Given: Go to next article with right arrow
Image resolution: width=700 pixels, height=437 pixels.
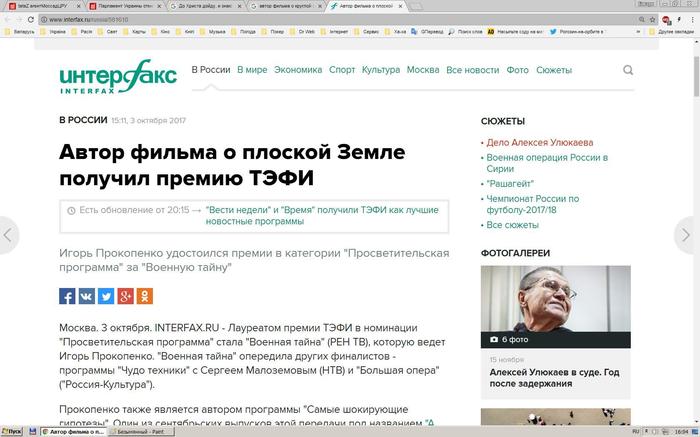Looking at the screenshot, I should click(x=687, y=235).
